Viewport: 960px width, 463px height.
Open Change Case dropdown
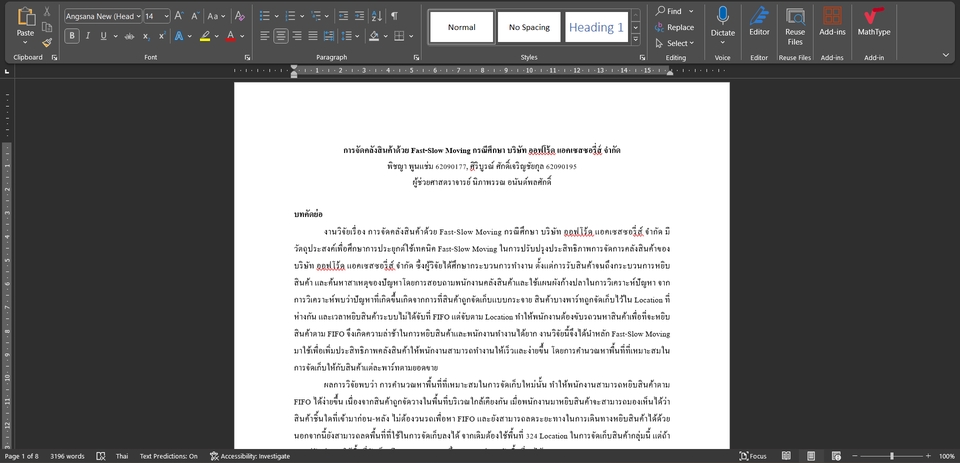(x=216, y=17)
